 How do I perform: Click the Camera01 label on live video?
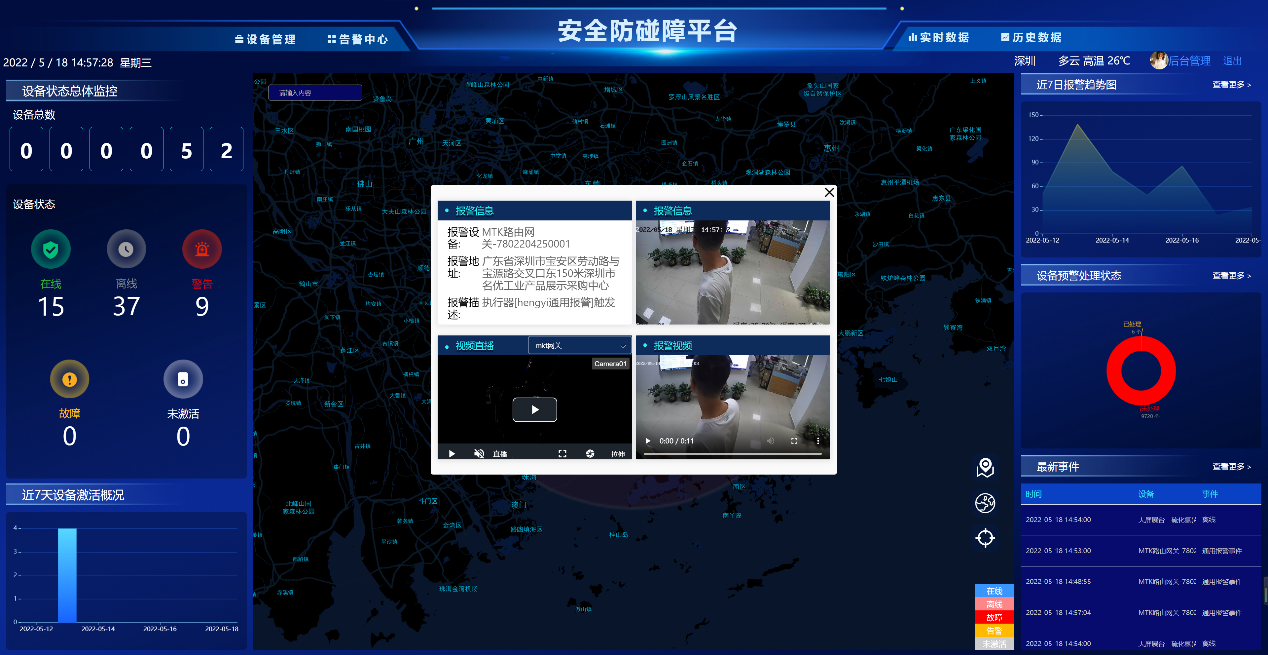pos(611,364)
